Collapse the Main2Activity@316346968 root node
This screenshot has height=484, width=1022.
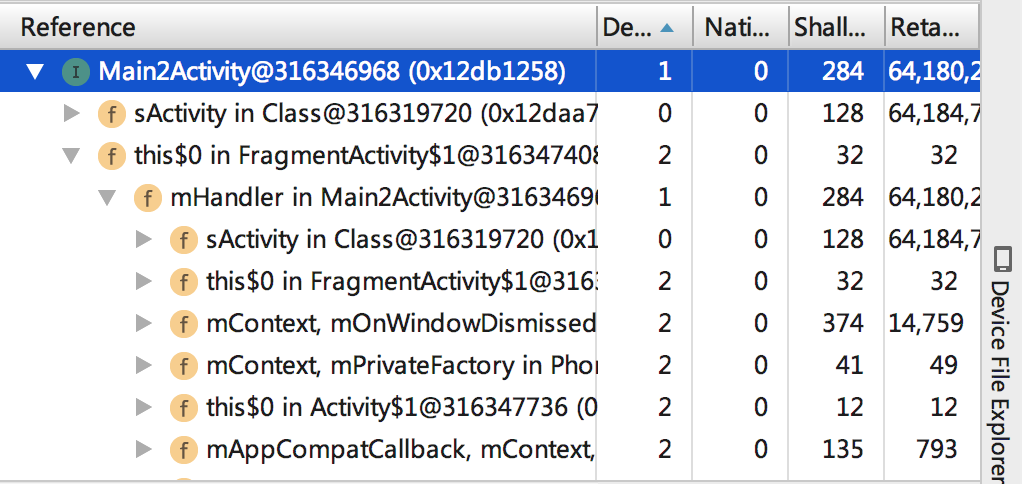(x=35, y=72)
